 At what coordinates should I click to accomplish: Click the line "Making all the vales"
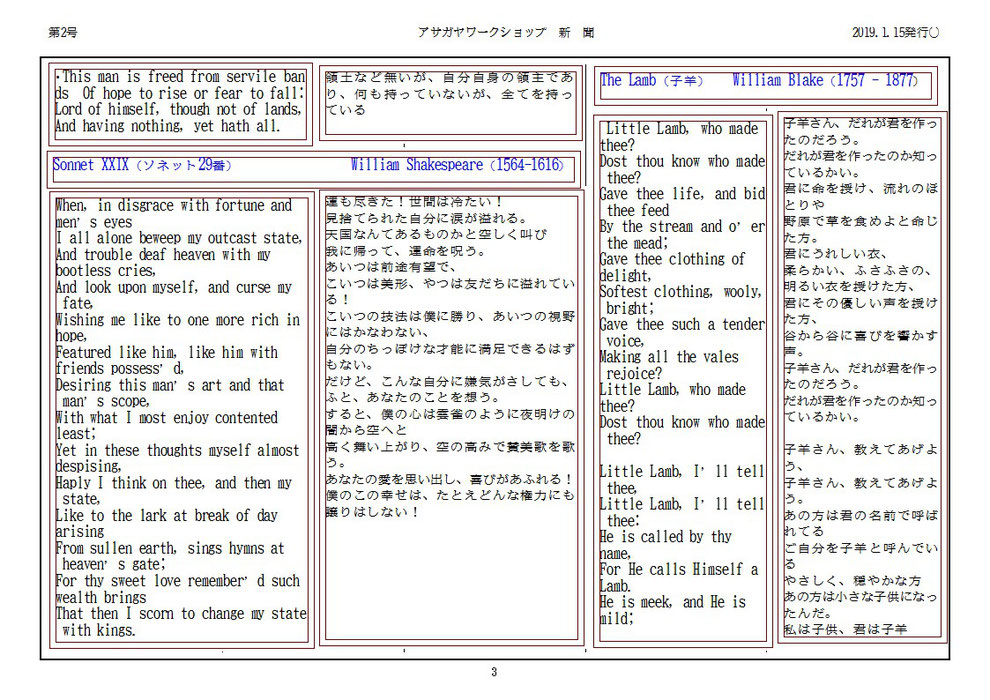669,358
